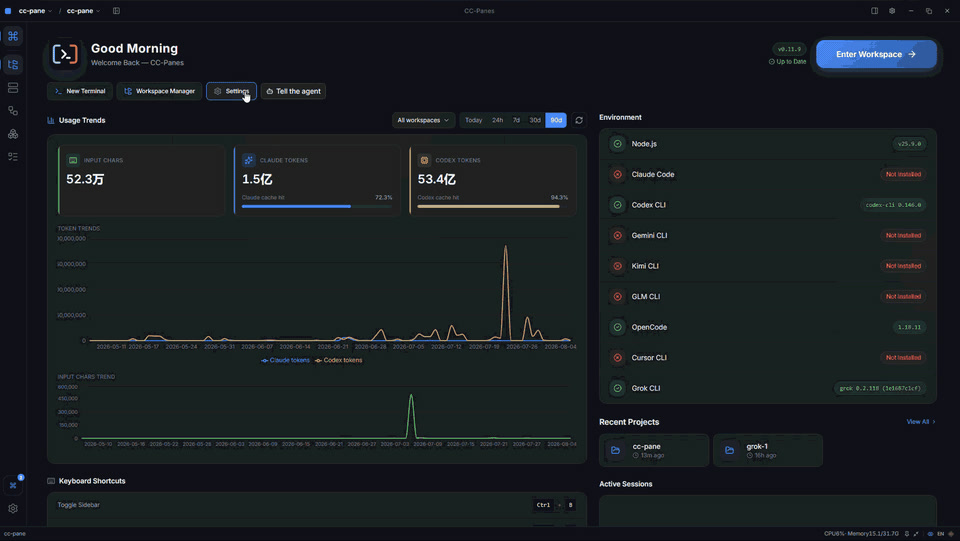This screenshot has height=541, width=960.
Task: Click the Input Chars card icon
Action: click(x=73, y=160)
